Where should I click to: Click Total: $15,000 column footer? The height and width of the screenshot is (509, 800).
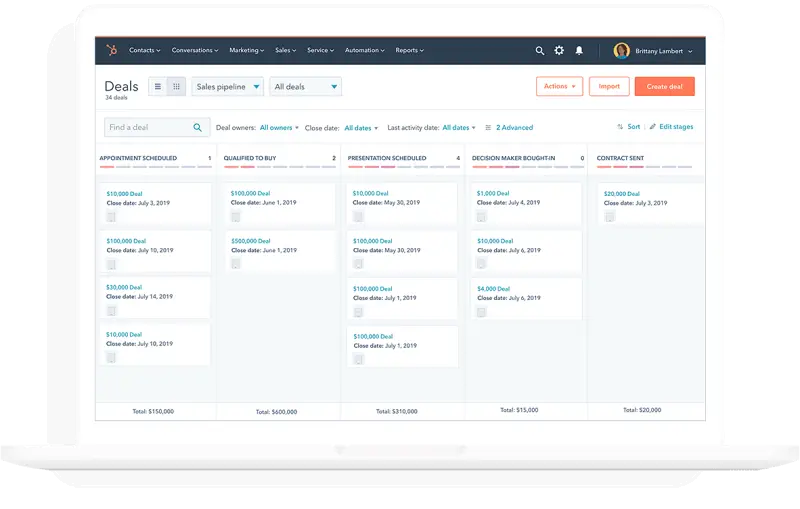[519, 410]
